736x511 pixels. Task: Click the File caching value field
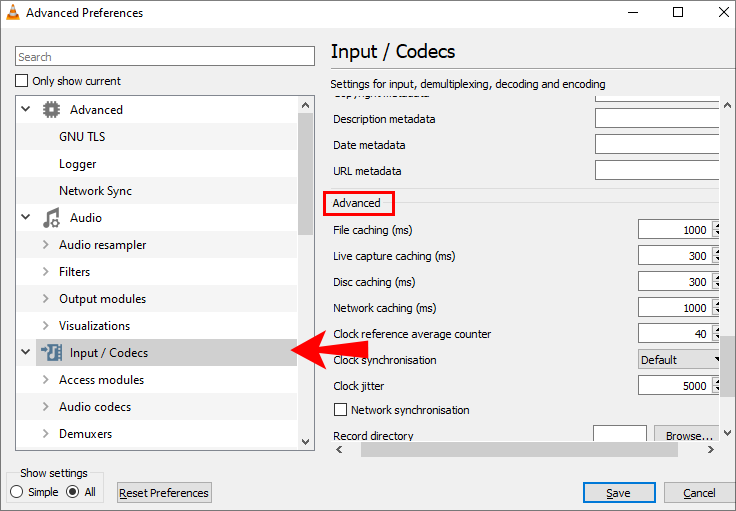674,230
